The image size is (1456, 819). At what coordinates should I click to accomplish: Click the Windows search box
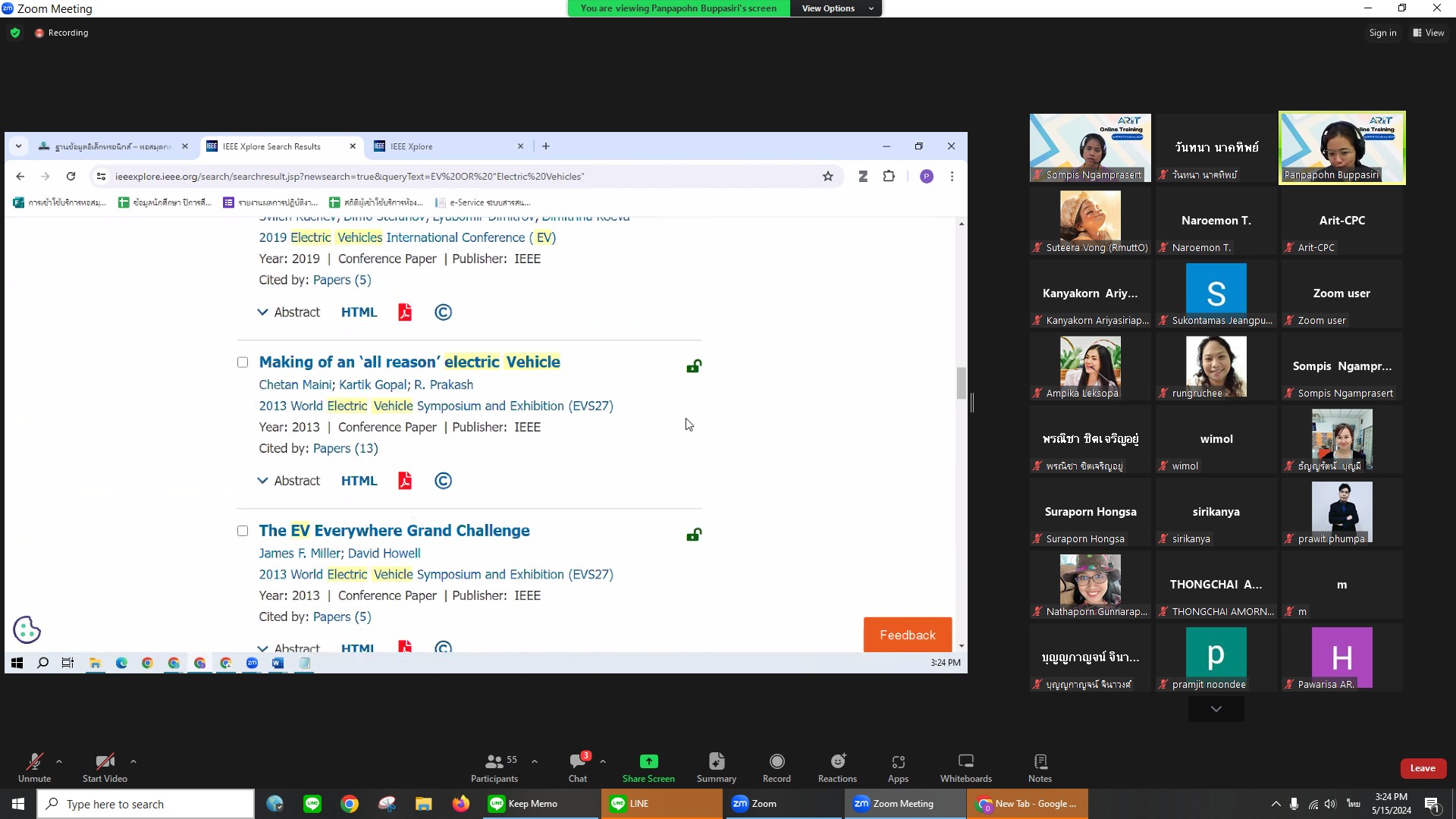pyautogui.click(x=146, y=804)
